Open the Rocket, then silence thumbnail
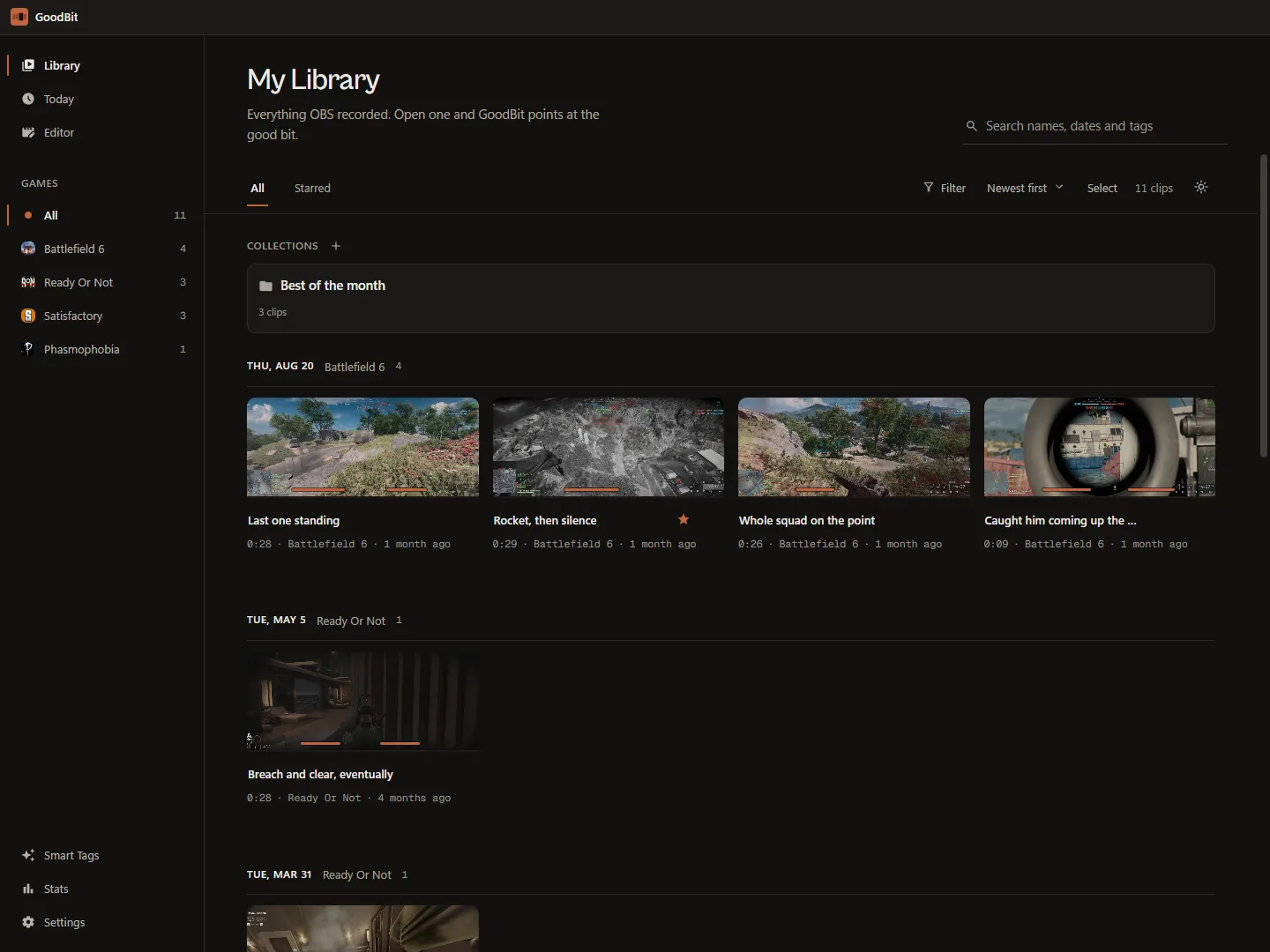 tap(609, 447)
